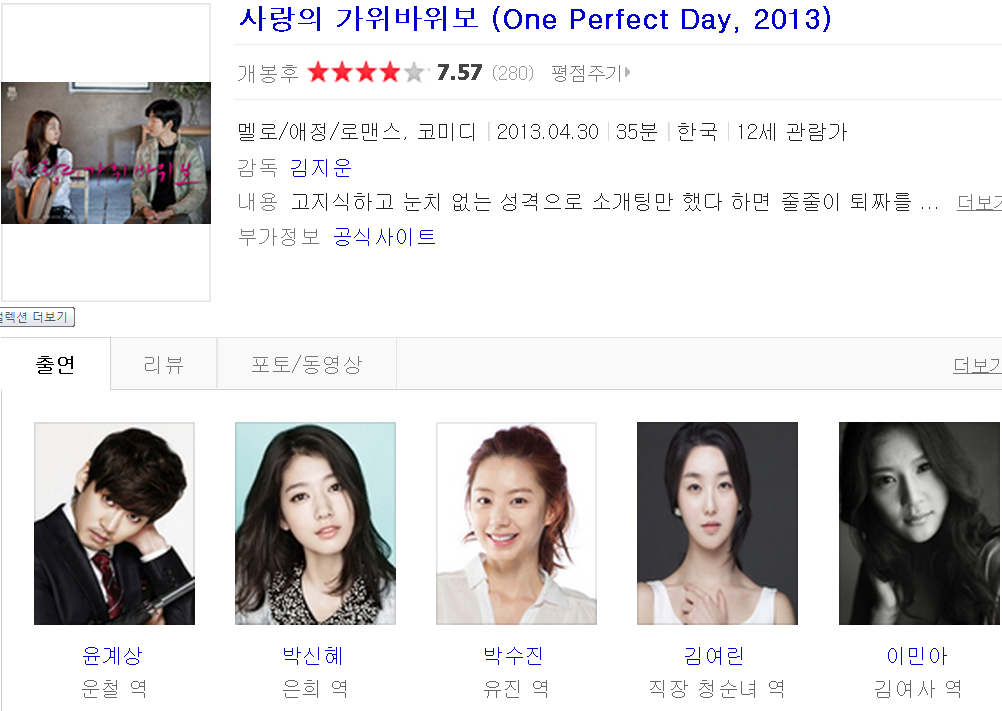The image size is (1002, 711).
Task: Open 김여린 actor photo
Action: point(718,523)
